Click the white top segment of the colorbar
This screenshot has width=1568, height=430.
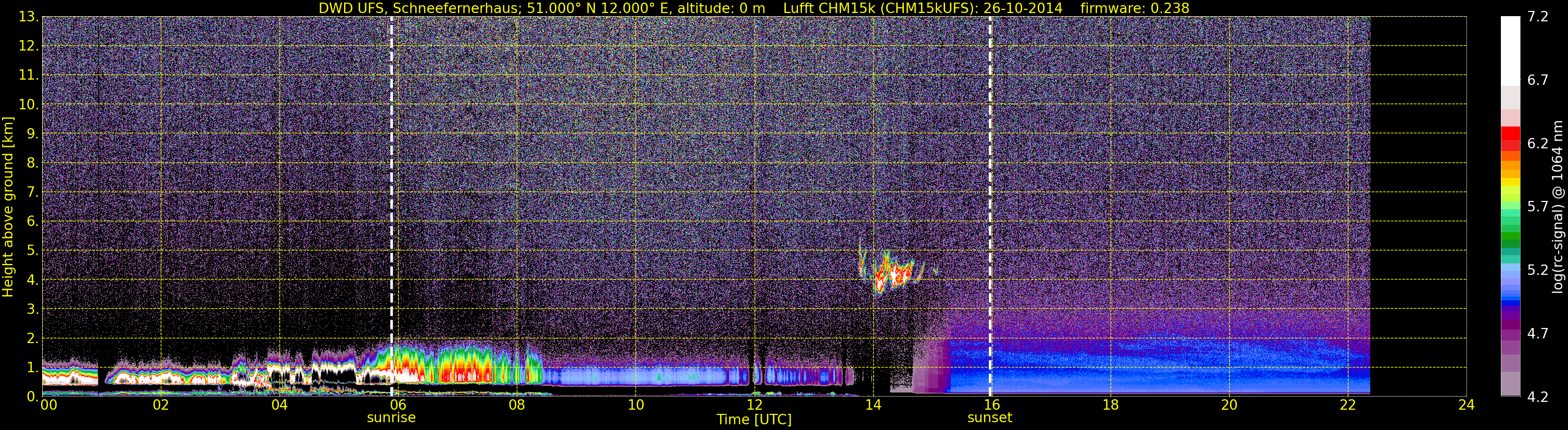pos(1510,51)
